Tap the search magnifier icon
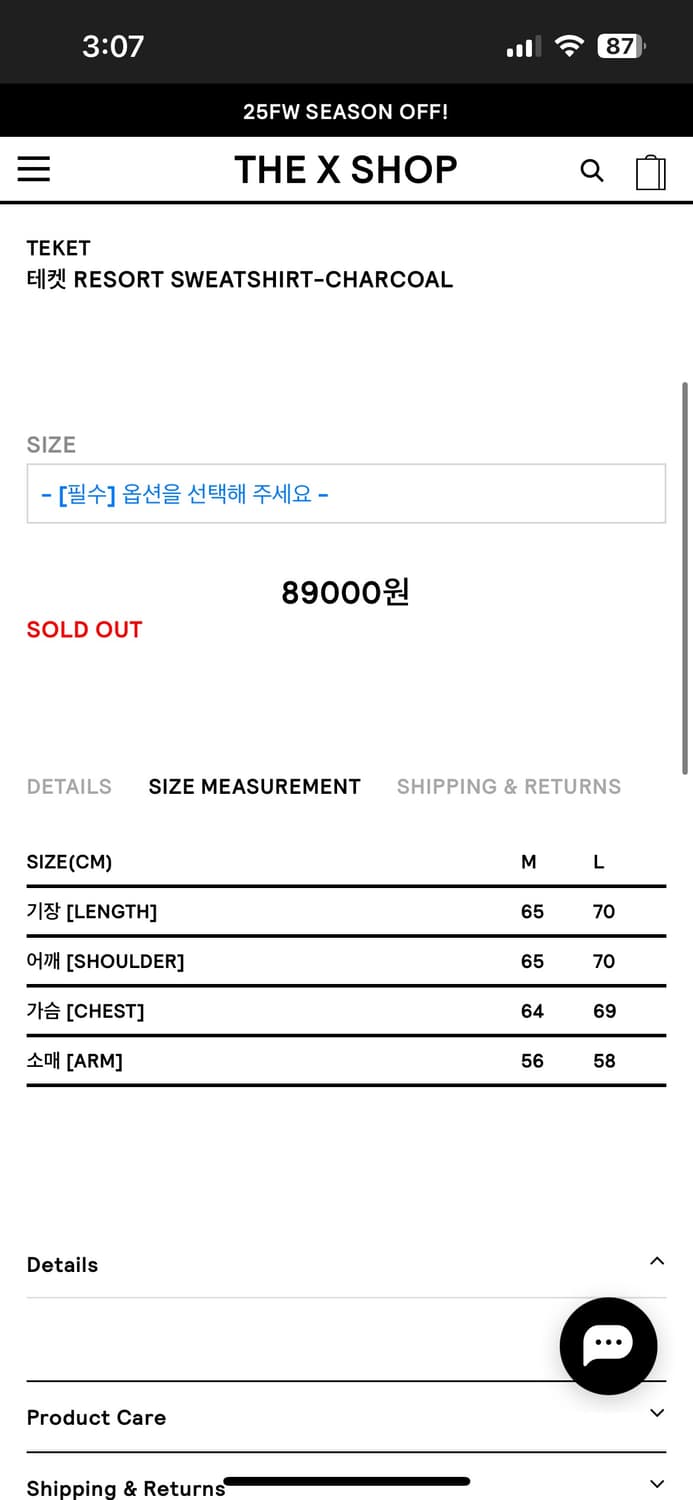Viewport: 693px width, 1500px height. tap(592, 171)
